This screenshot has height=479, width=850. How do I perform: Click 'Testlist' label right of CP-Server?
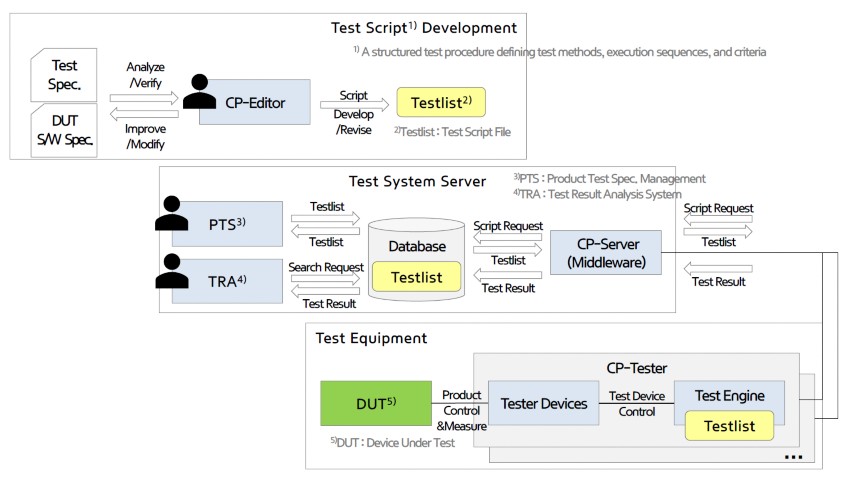(x=718, y=242)
